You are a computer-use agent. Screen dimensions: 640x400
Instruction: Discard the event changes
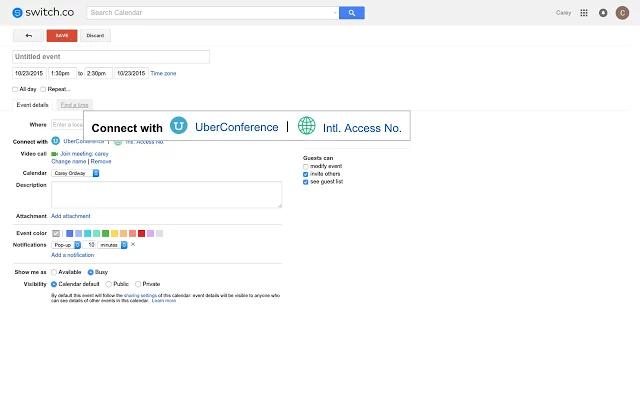pos(95,36)
